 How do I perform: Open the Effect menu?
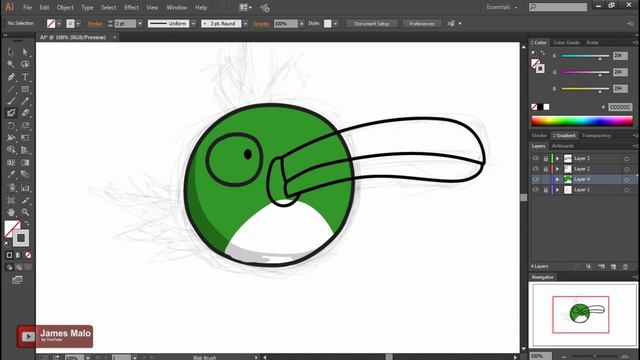(131, 7)
